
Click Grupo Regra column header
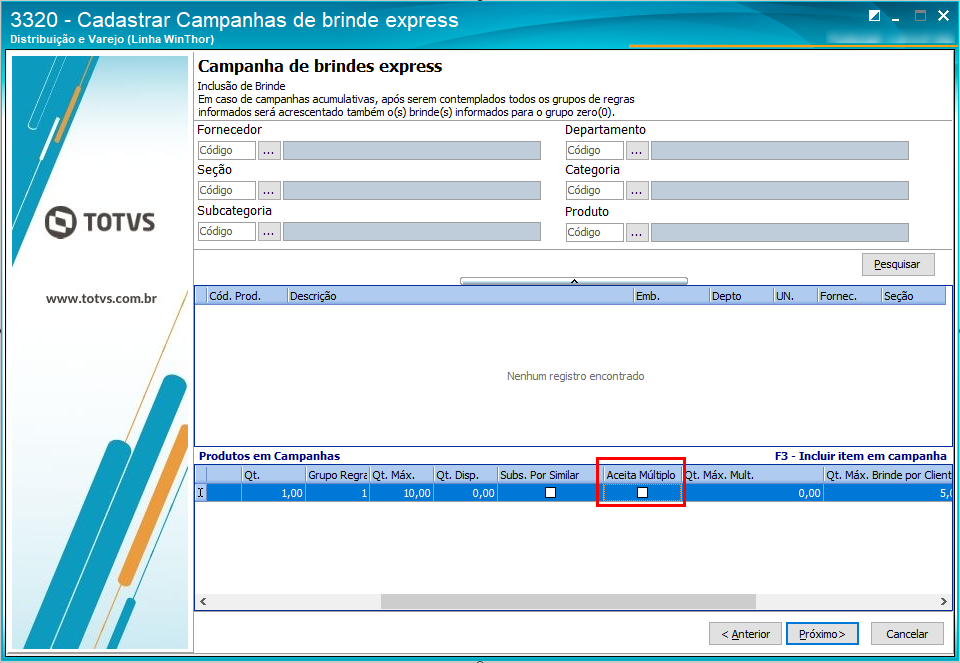pos(337,475)
